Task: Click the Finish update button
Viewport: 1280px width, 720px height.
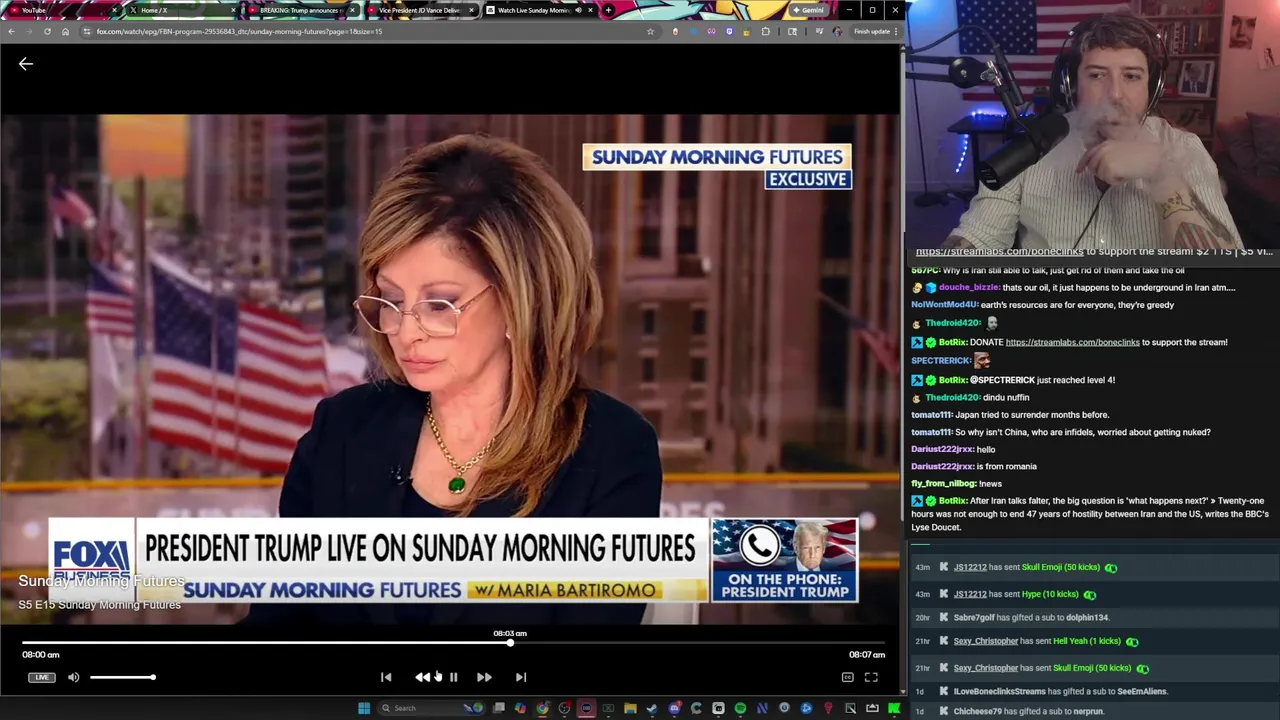Action: point(874,31)
